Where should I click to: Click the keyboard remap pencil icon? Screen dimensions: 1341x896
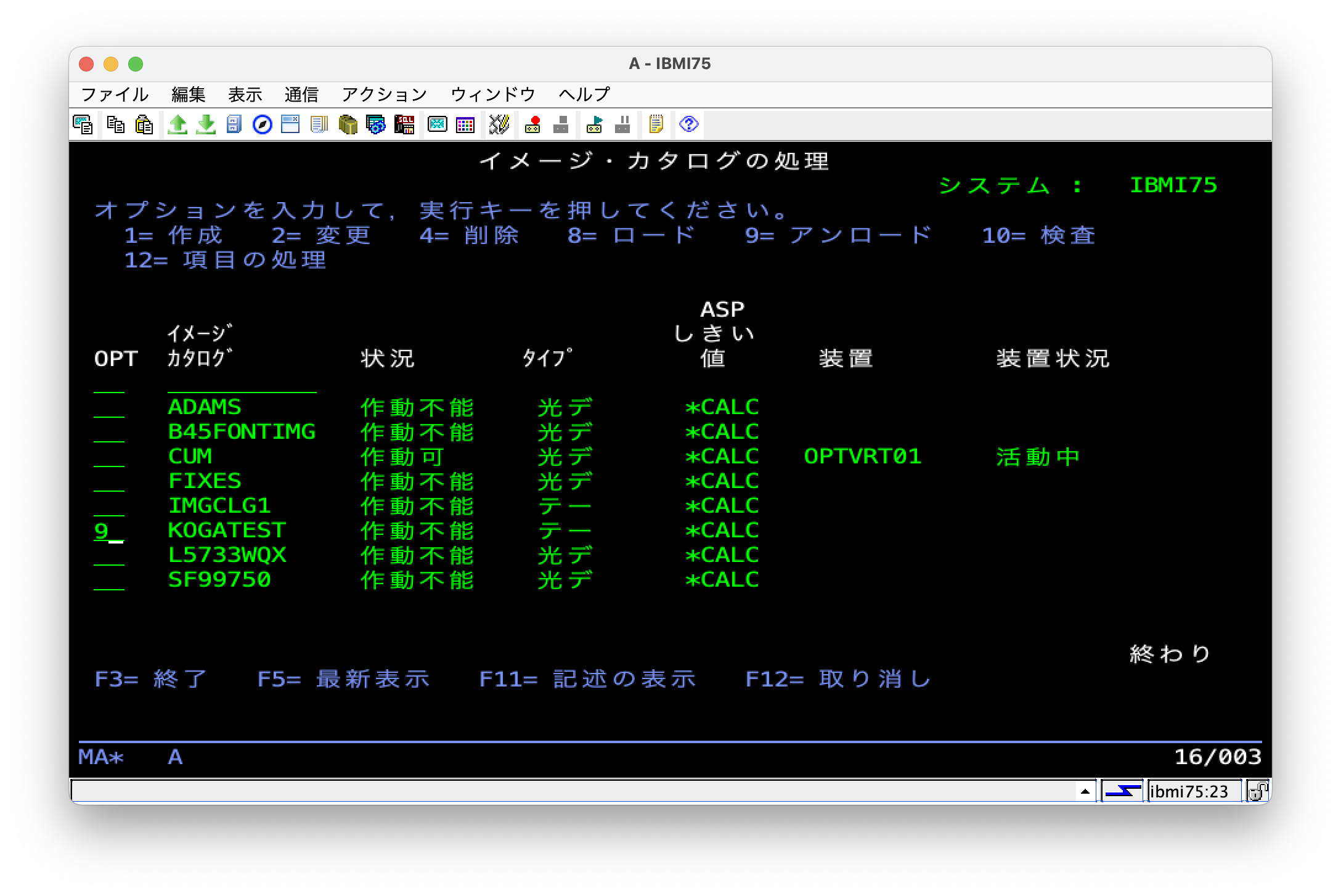[498, 125]
